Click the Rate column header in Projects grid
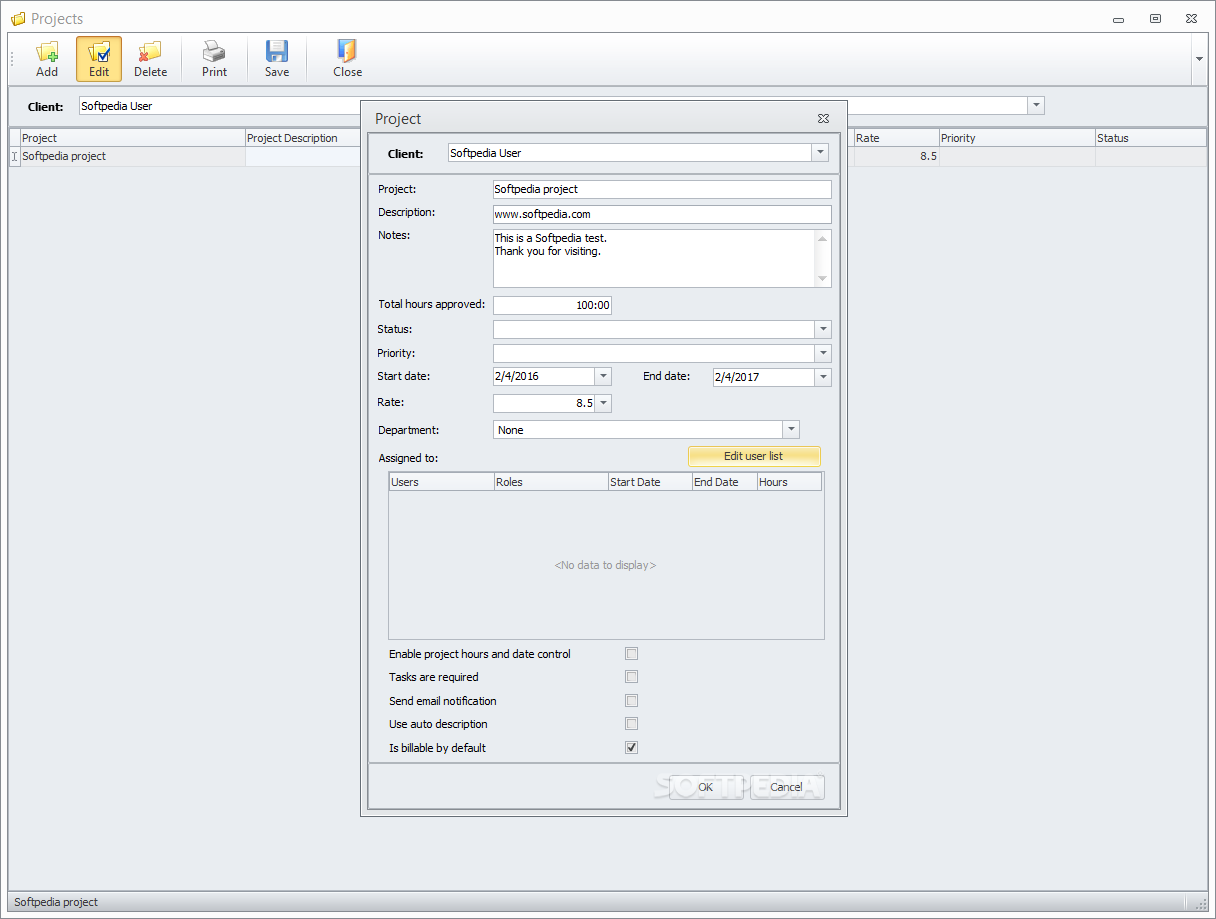This screenshot has width=1216, height=919. coord(896,138)
